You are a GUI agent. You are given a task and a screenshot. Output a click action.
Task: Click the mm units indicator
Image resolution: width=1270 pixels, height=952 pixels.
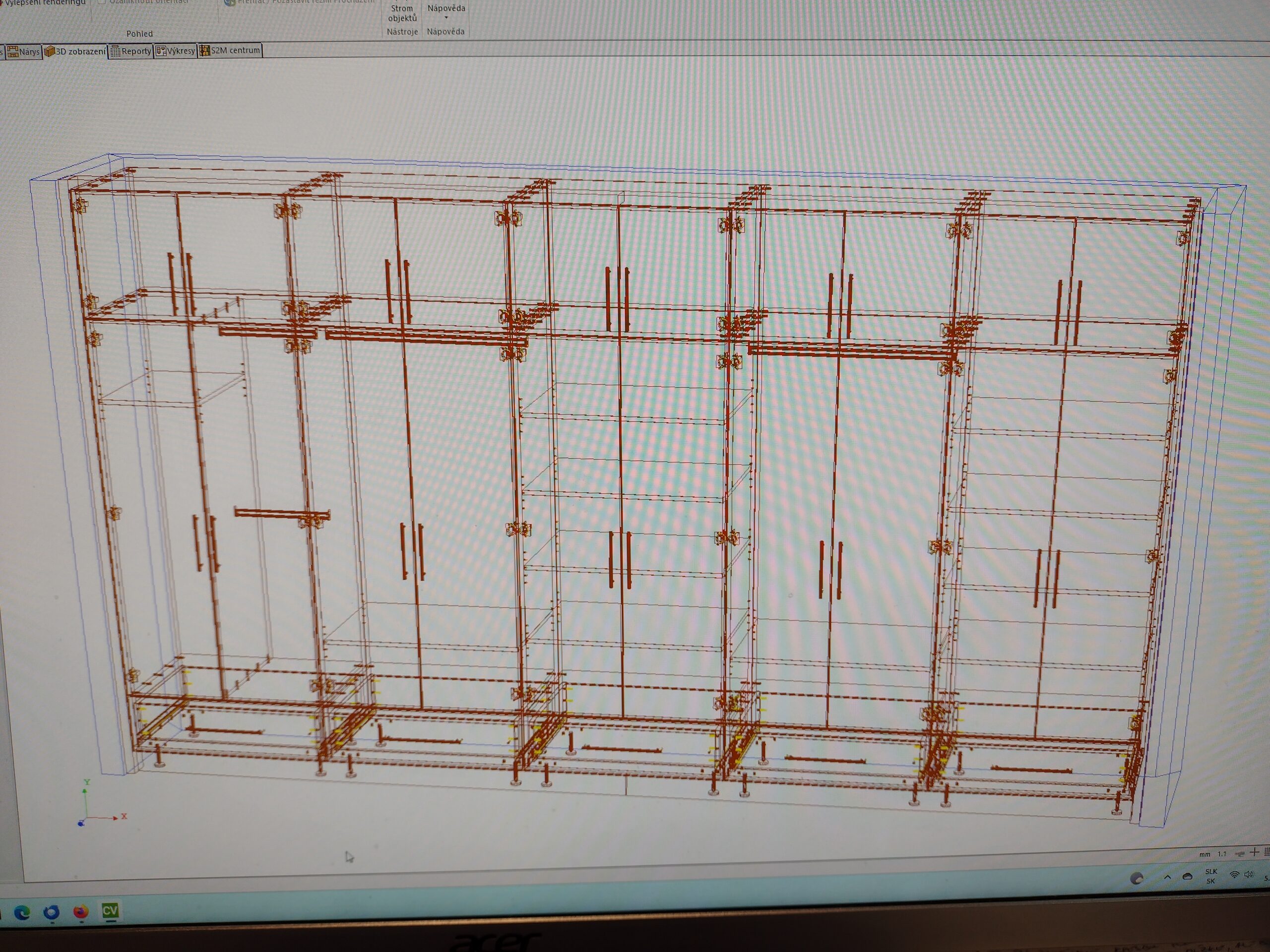(1205, 854)
